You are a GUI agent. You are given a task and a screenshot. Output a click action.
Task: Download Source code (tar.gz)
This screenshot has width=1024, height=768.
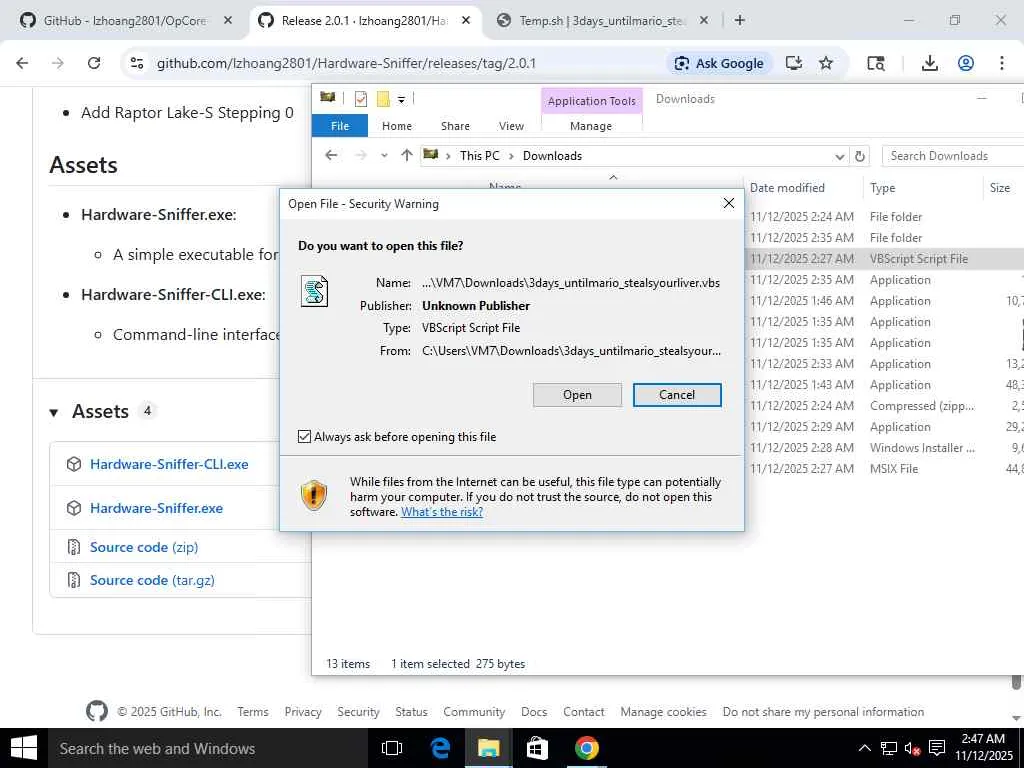tap(152, 580)
